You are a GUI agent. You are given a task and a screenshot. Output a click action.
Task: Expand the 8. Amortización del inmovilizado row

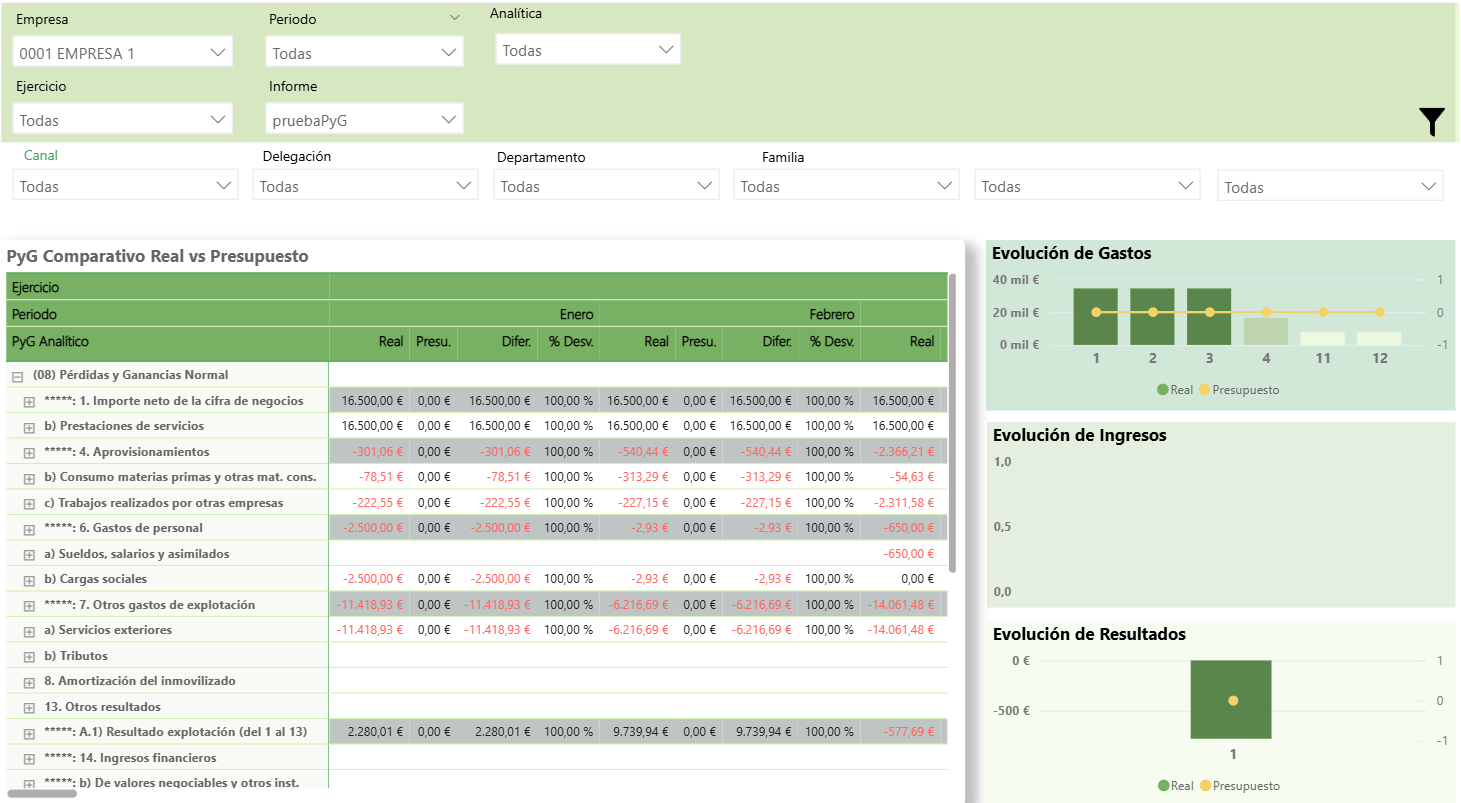click(x=30, y=682)
